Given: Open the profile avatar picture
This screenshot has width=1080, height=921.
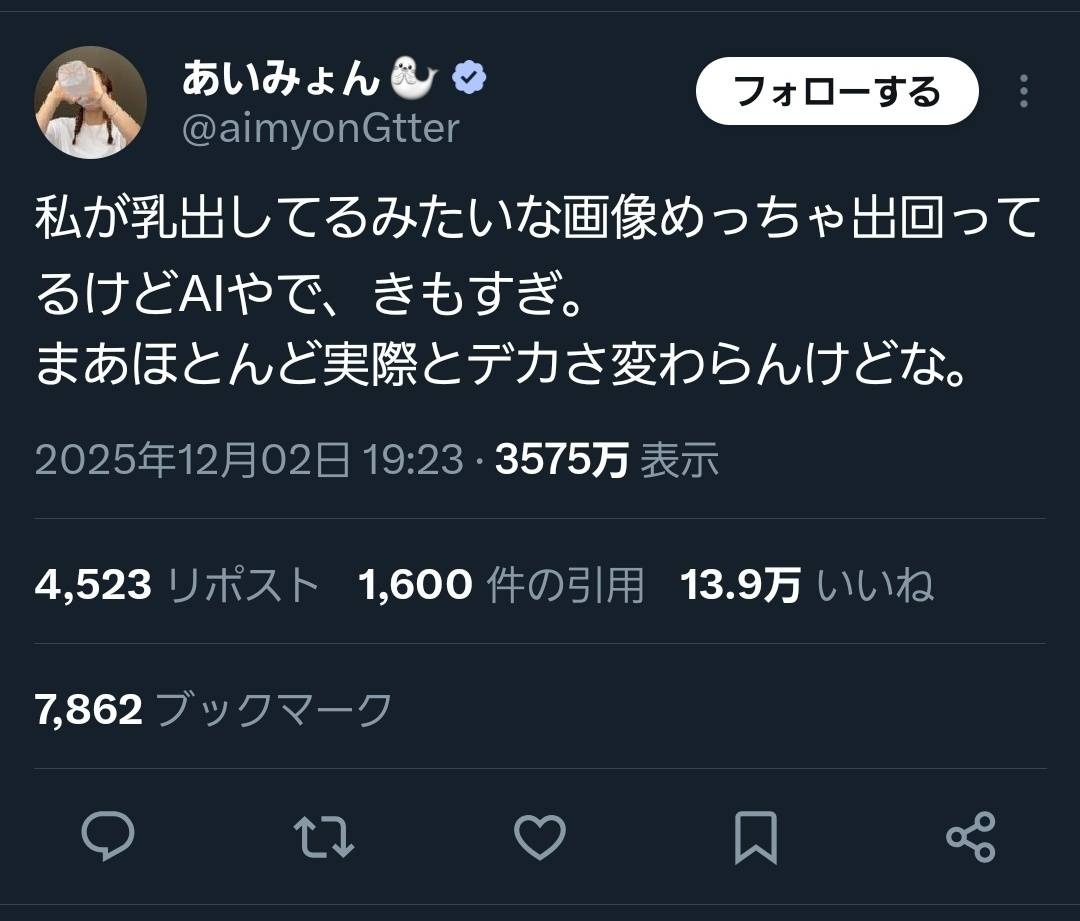Looking at the screenshot, I should 91,102.
